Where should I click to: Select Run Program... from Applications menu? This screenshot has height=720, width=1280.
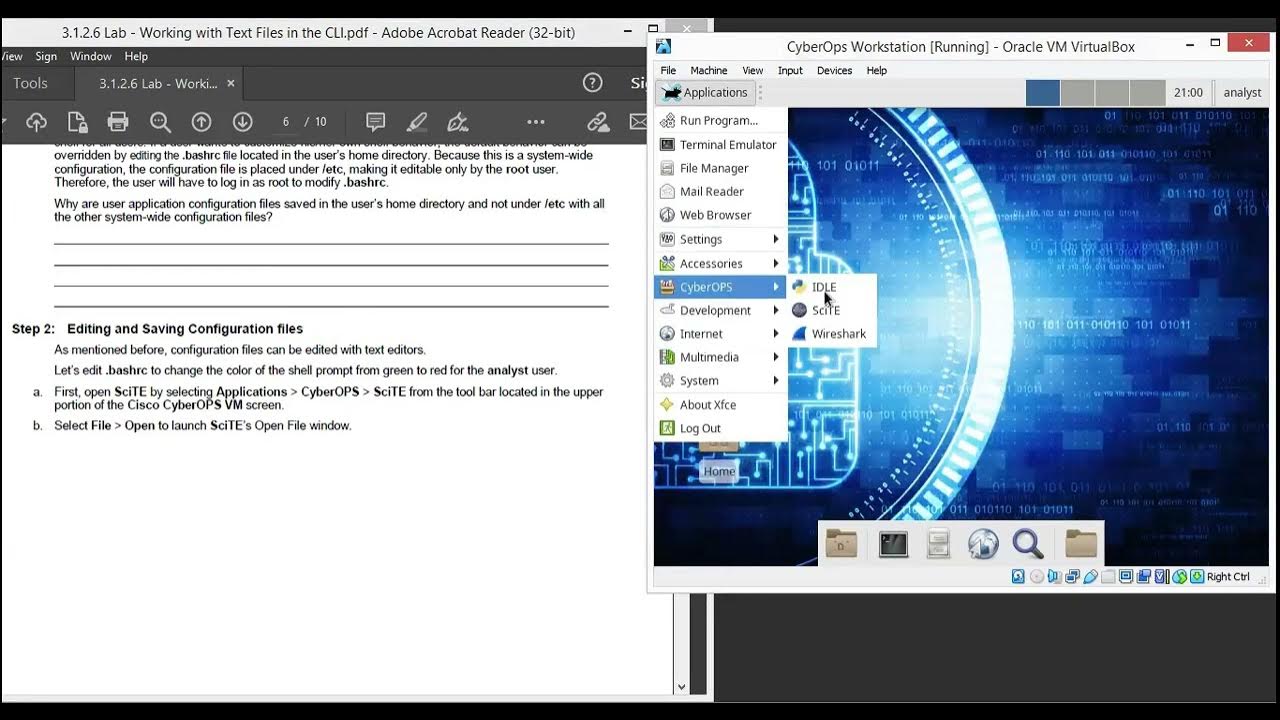click(721, 120)
